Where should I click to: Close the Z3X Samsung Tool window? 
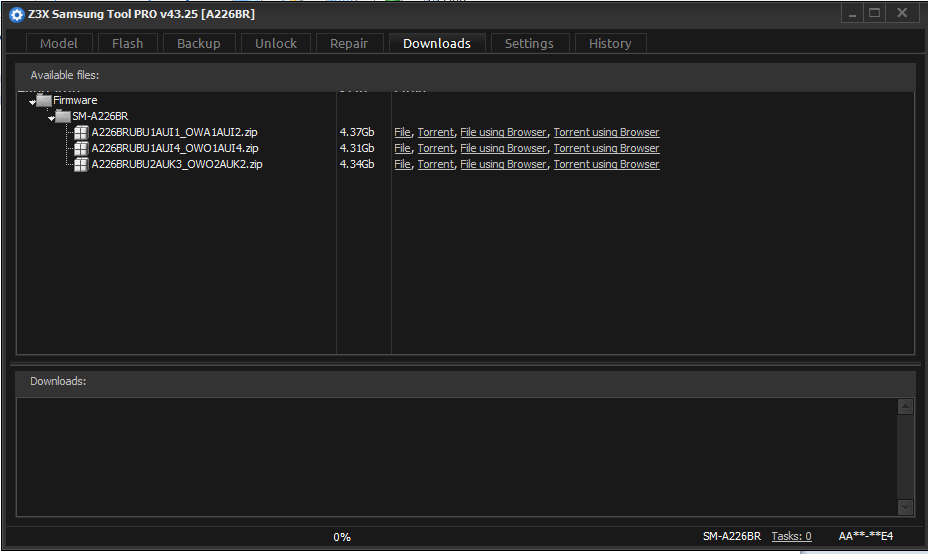point(902,14)
